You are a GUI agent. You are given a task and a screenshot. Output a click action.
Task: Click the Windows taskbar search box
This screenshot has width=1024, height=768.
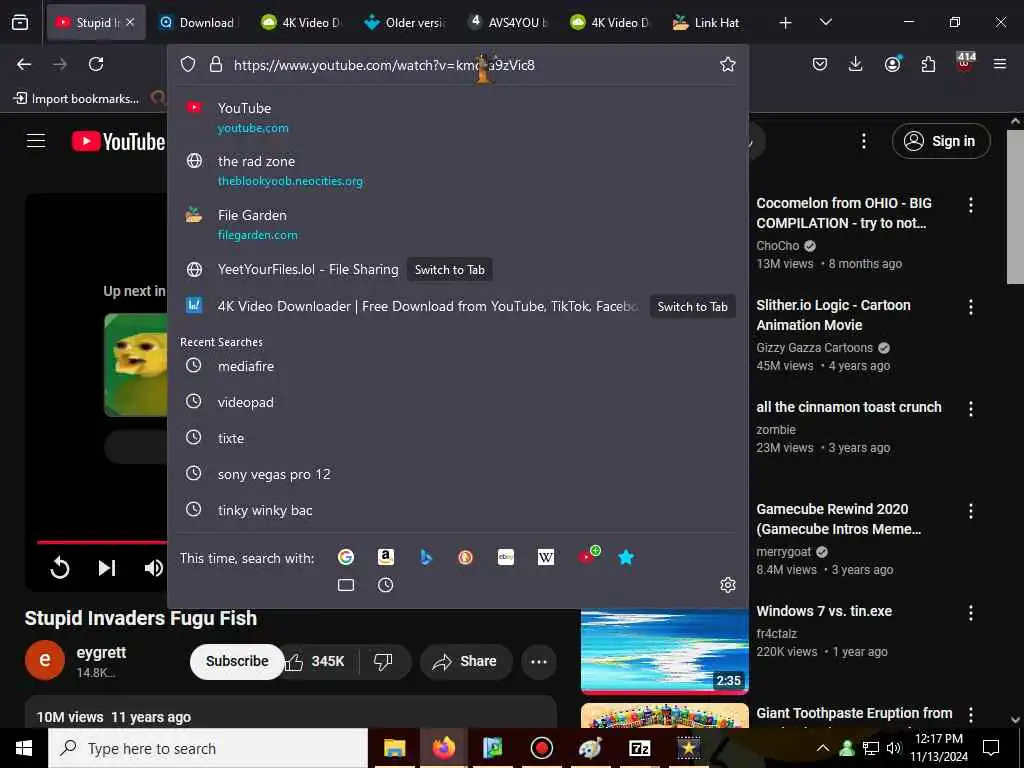pos(208,748)
